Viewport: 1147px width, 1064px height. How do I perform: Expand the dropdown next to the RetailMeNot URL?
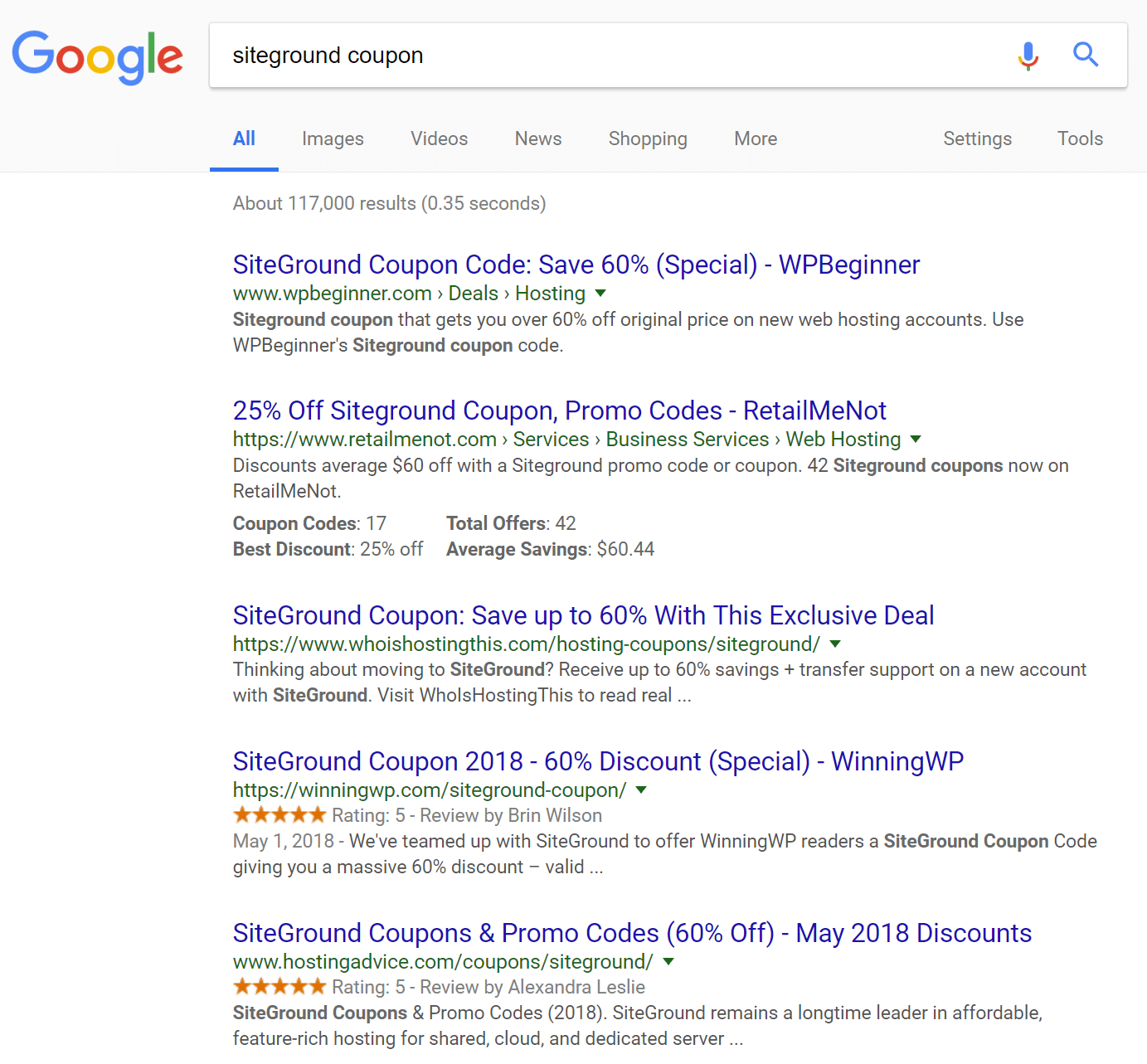916,440
